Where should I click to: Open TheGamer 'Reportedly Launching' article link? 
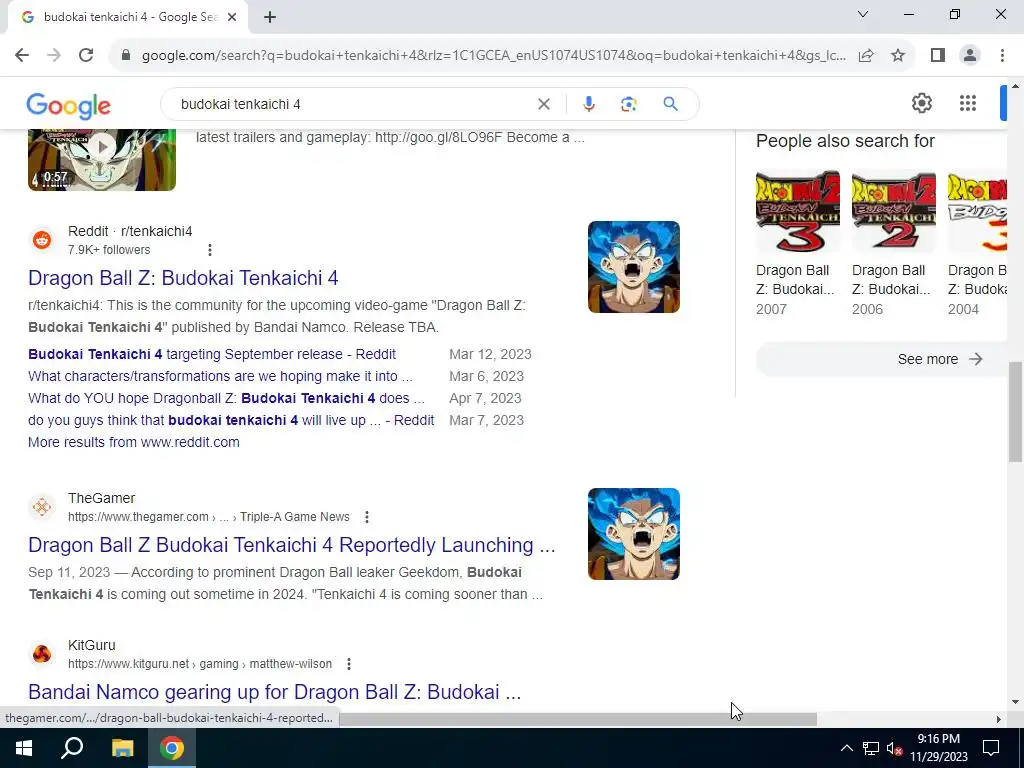291,545
